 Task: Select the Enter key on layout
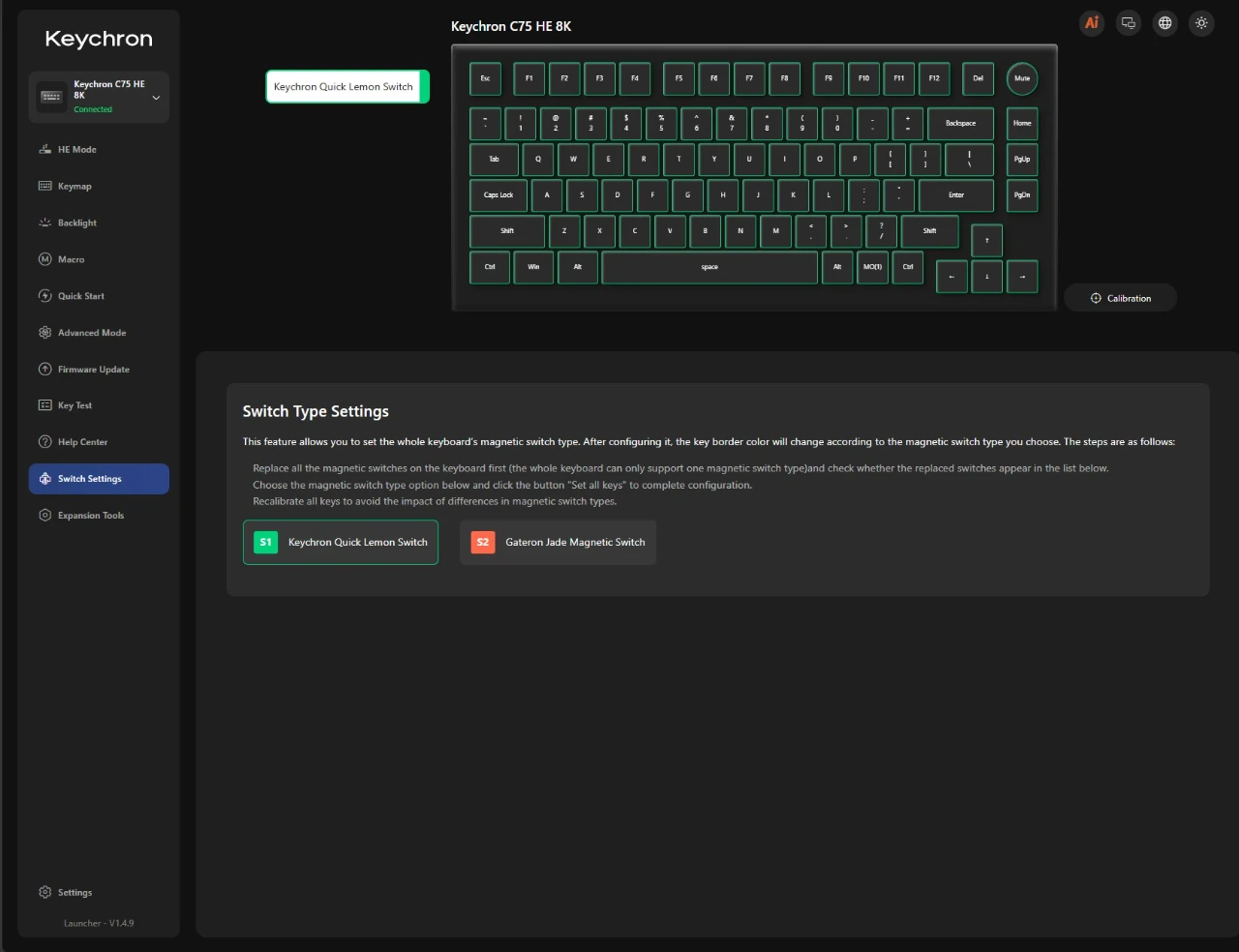pos(956,195)
